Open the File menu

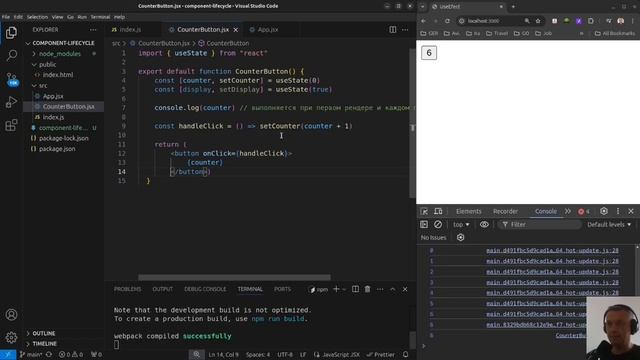tap(6, 17)
